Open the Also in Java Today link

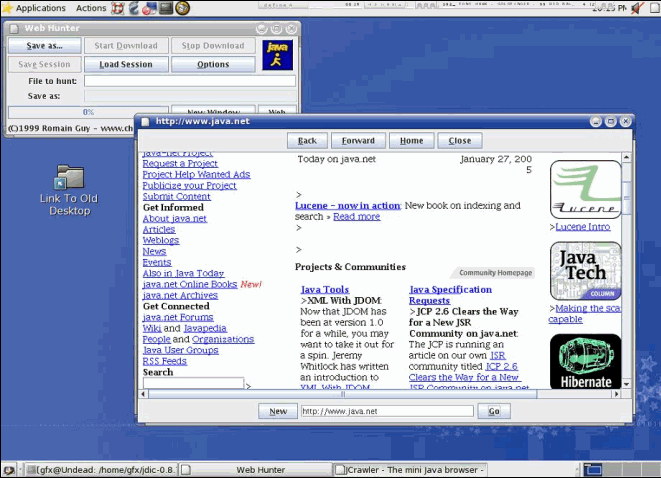point(183,273)
